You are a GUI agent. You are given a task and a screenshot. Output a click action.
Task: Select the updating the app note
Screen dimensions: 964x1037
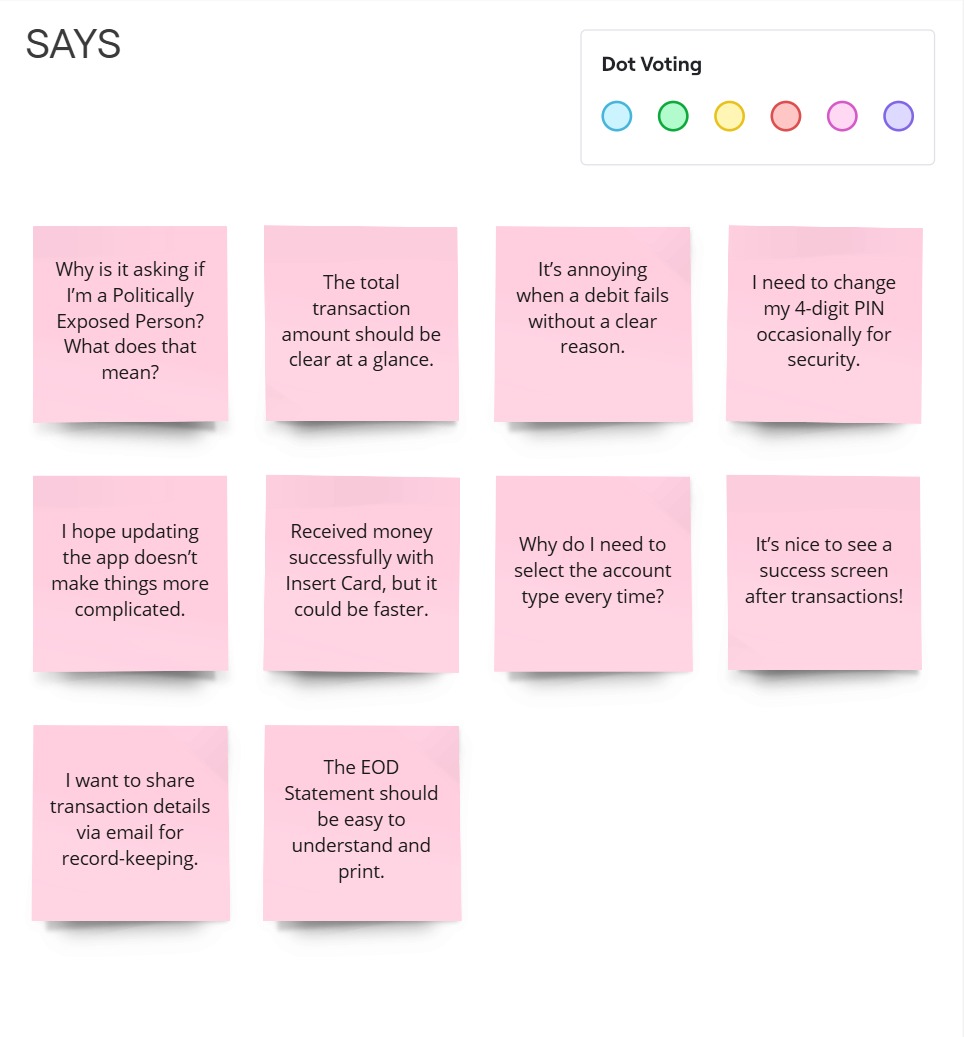pyautogui.click(x=130, y=573)
